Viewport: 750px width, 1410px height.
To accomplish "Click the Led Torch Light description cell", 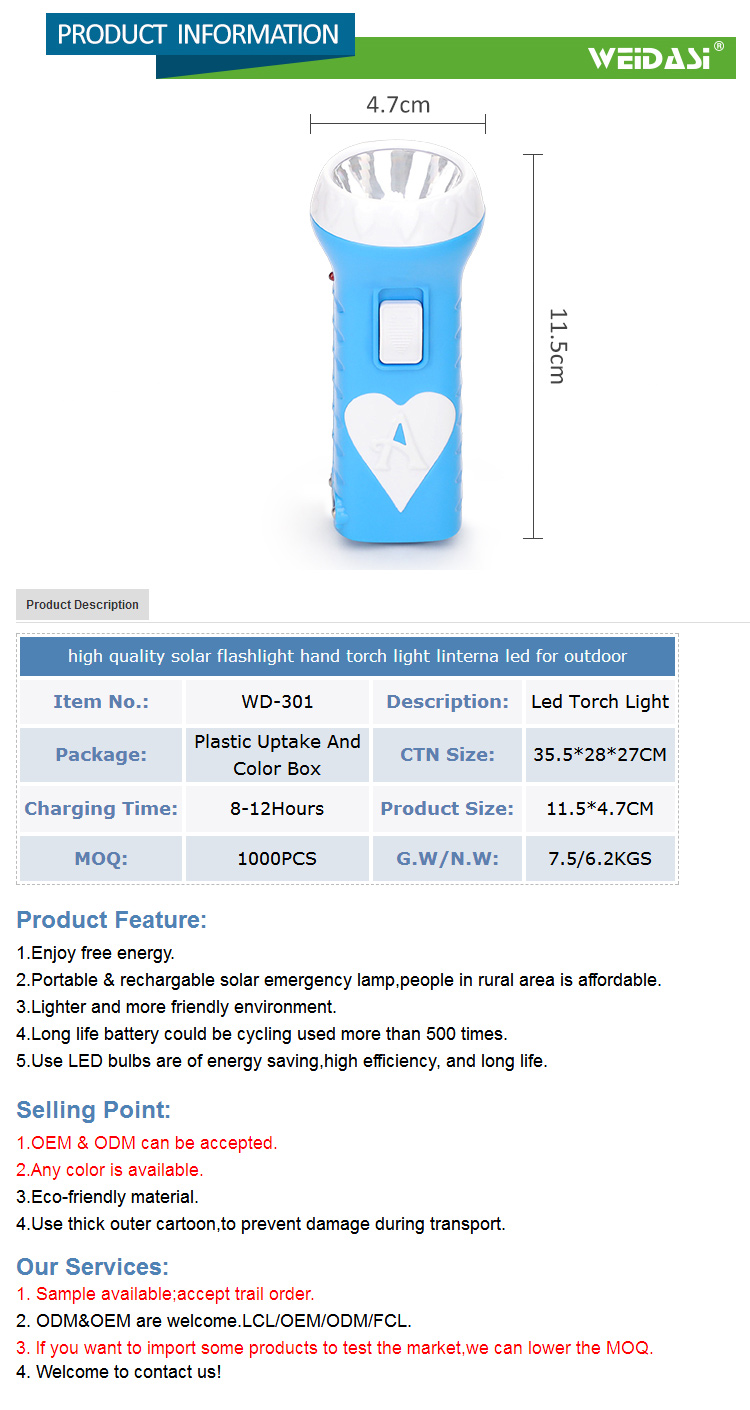I will coord(600,702).
